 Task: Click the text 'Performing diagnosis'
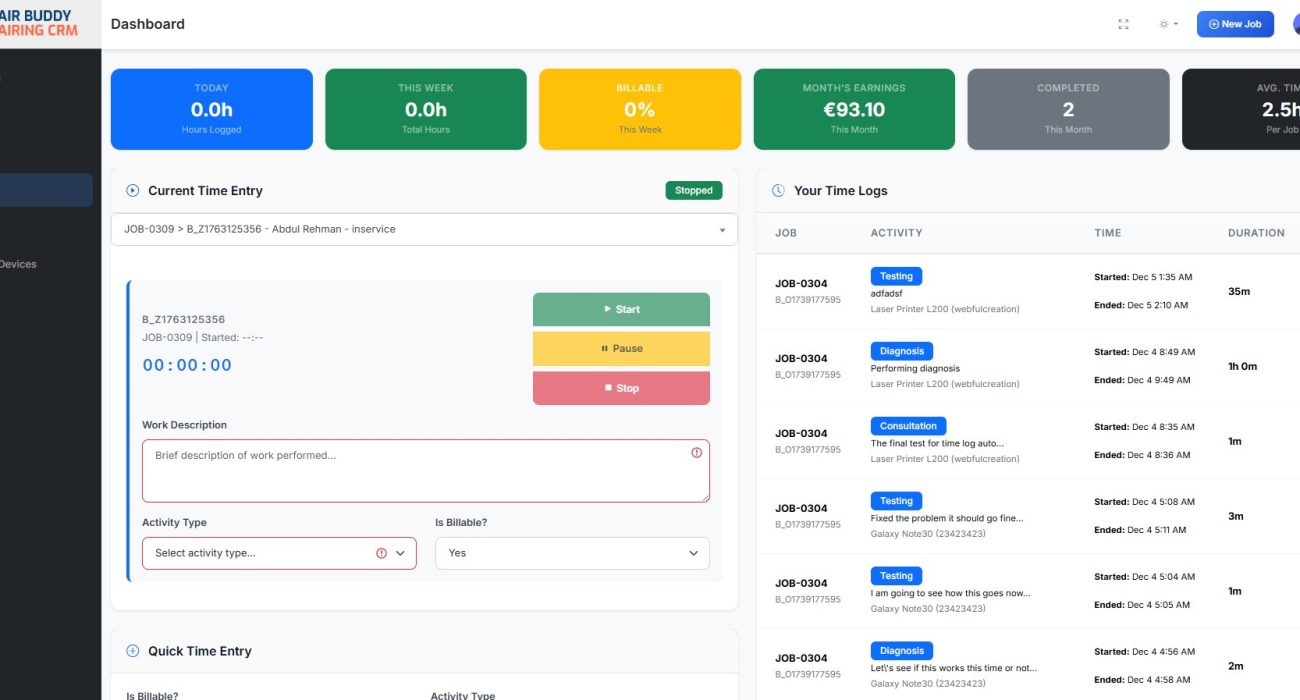point(915,368)
